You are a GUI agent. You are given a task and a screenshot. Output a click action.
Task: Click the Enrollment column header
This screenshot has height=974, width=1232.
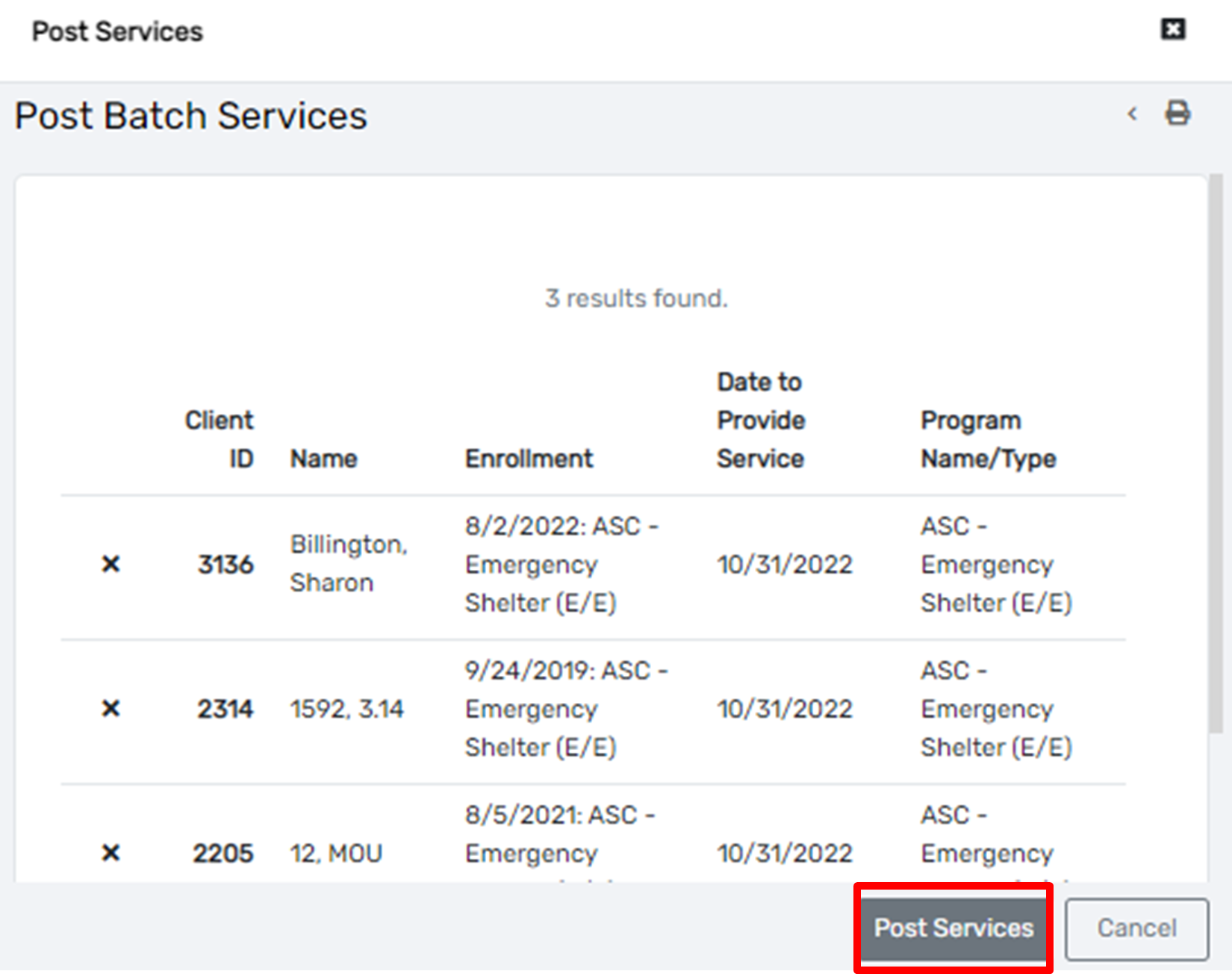click(x=529, y=458)
